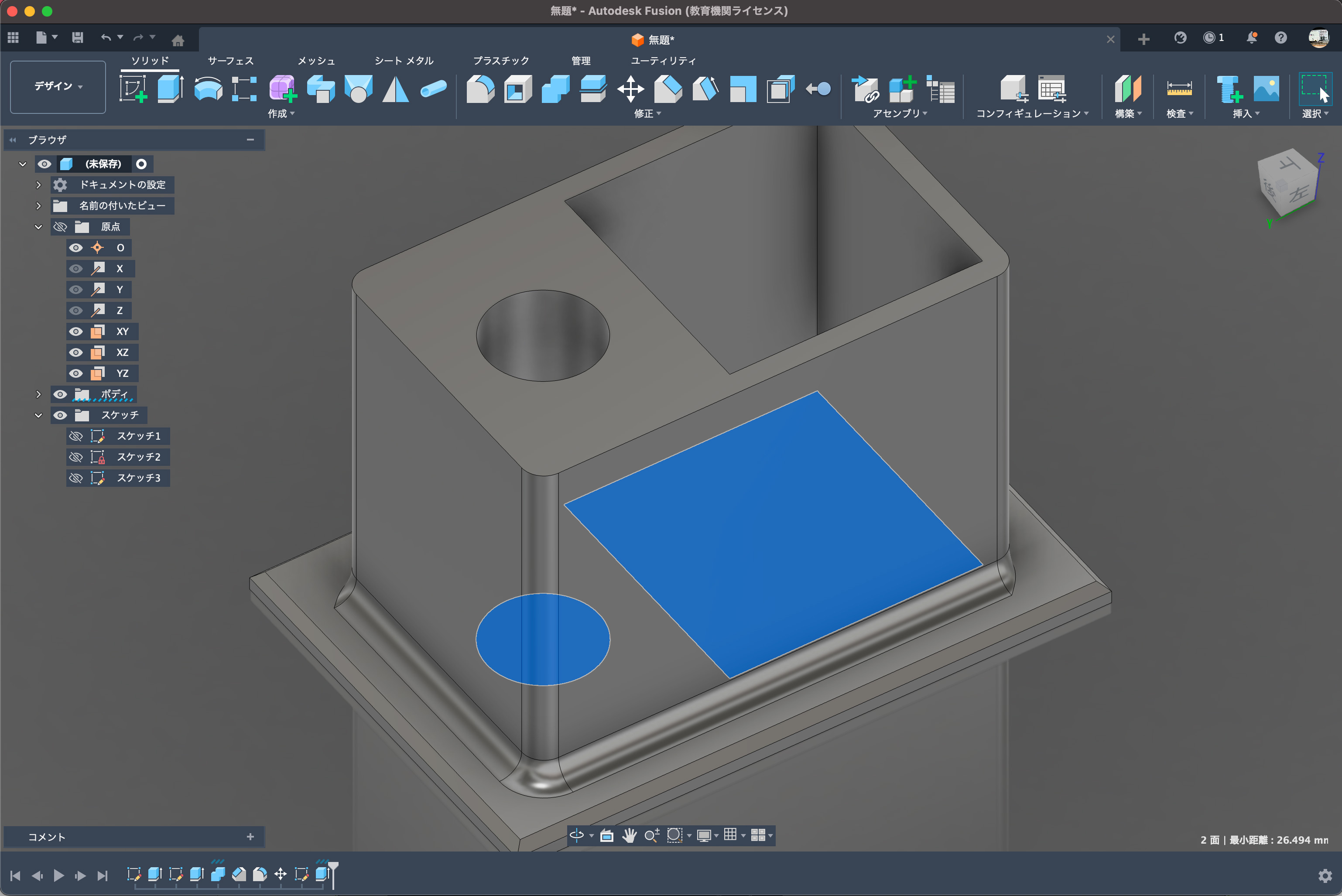Click the Create Sketch tool icon
The height and width of the screenshot is (896, 1342).
click(133, 89)
